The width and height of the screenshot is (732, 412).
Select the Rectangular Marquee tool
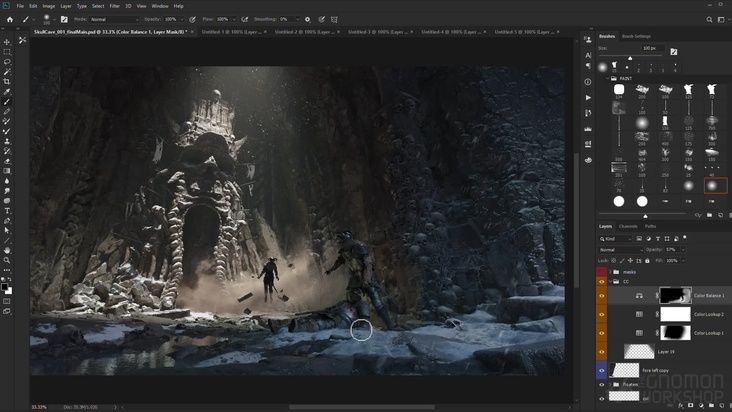click(x=7, y=52)
